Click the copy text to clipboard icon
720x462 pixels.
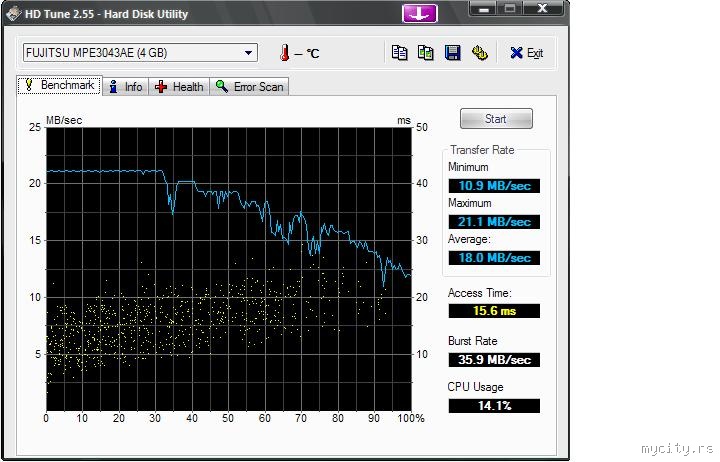[400, 53]
